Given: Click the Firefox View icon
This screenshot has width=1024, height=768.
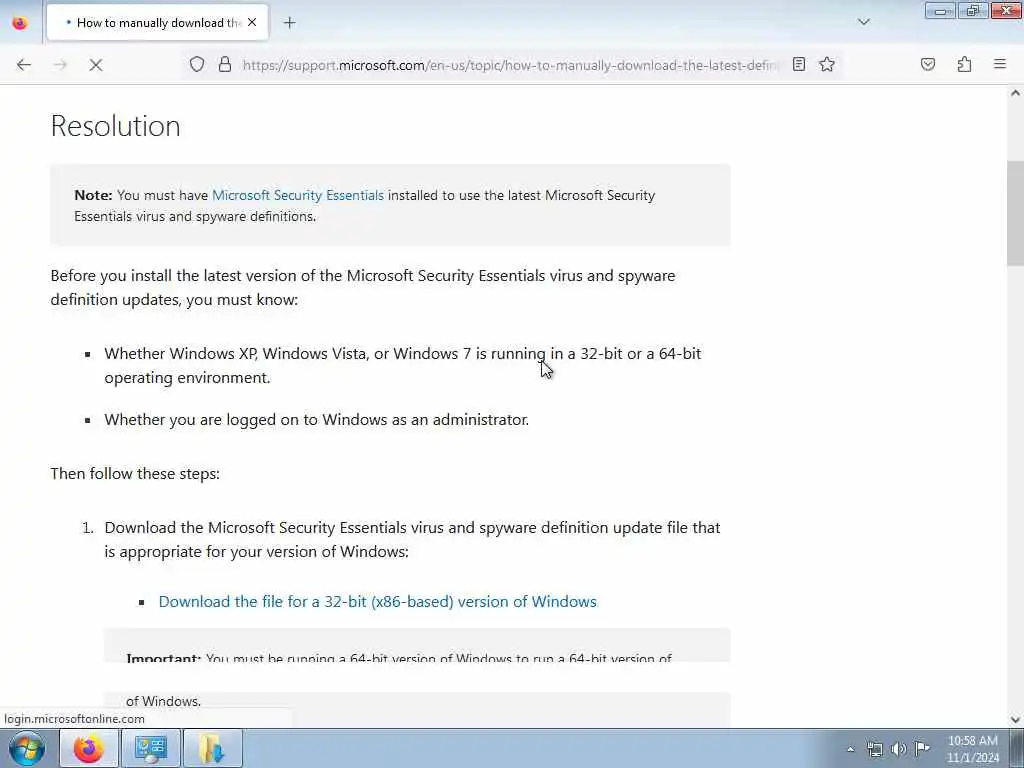Looking at the screenshot, I should (20, 22).
